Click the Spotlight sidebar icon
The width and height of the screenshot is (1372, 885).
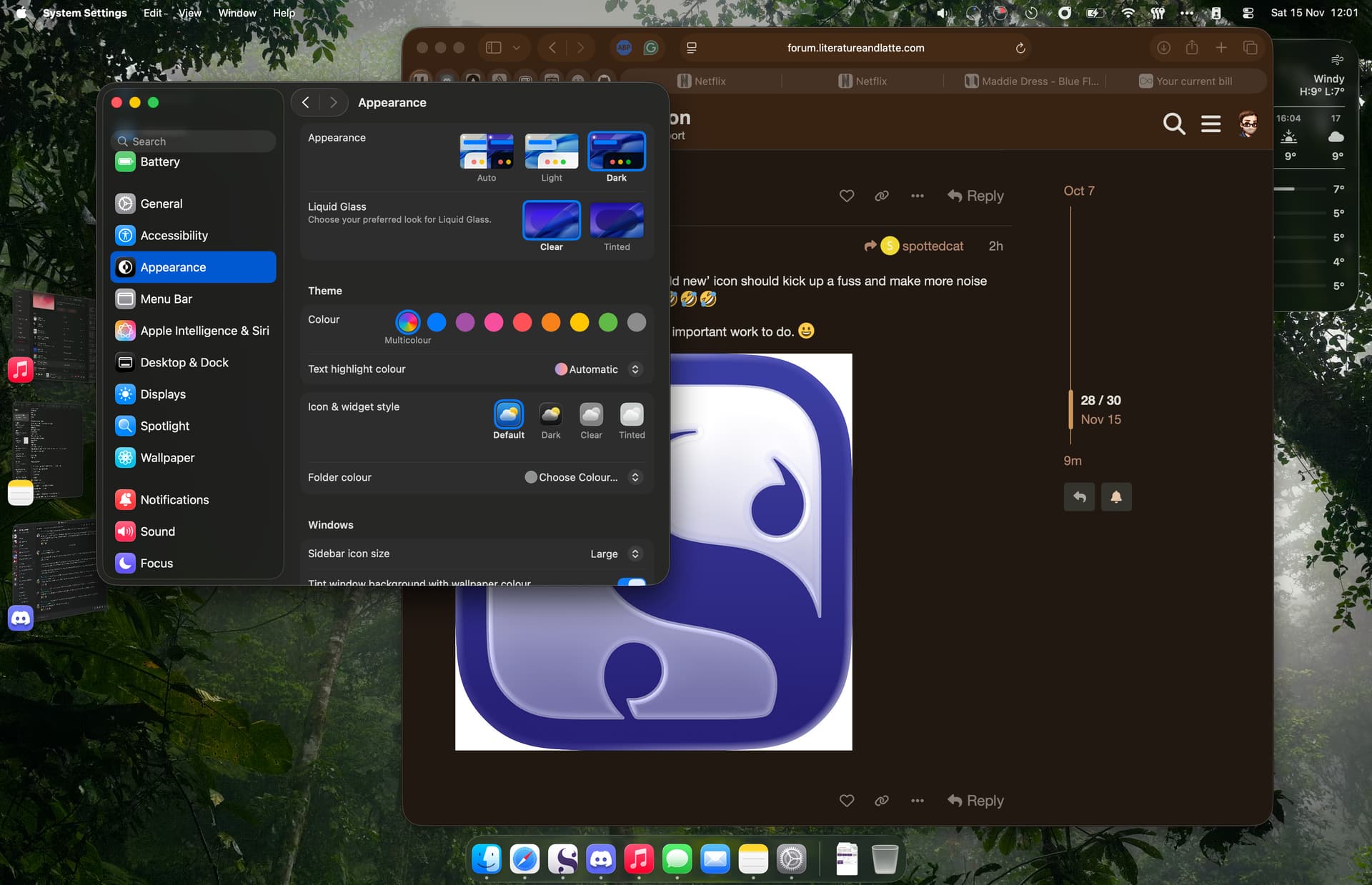[125, 426]
